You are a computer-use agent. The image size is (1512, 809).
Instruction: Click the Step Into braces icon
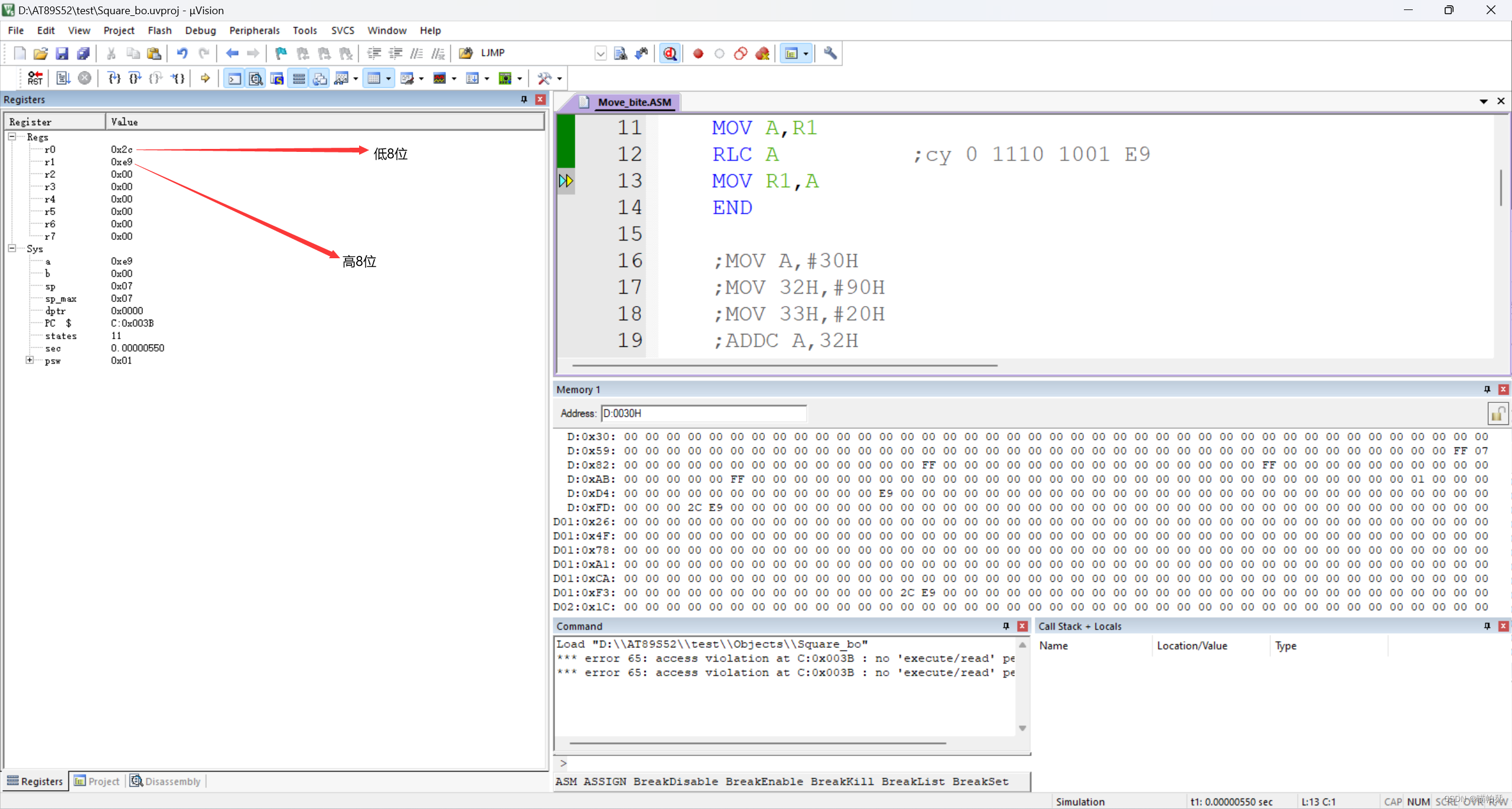click(114, 78)
